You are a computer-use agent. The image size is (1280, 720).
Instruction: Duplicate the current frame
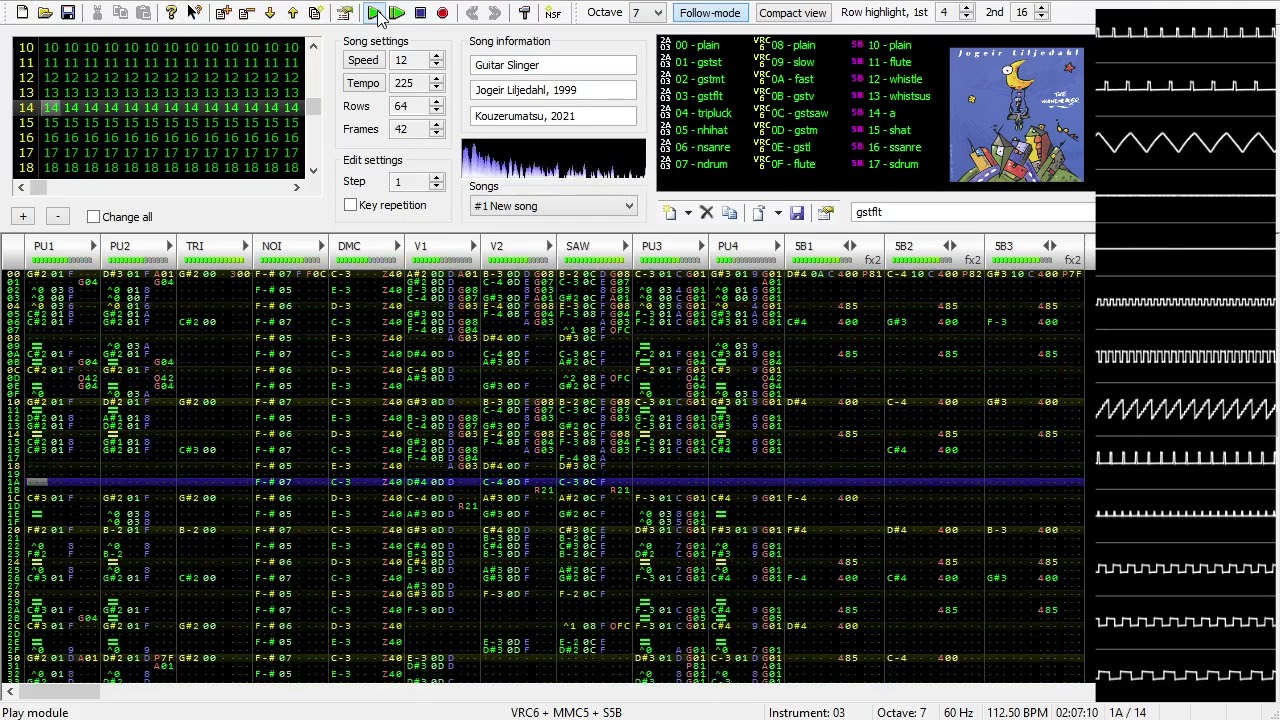315,13
